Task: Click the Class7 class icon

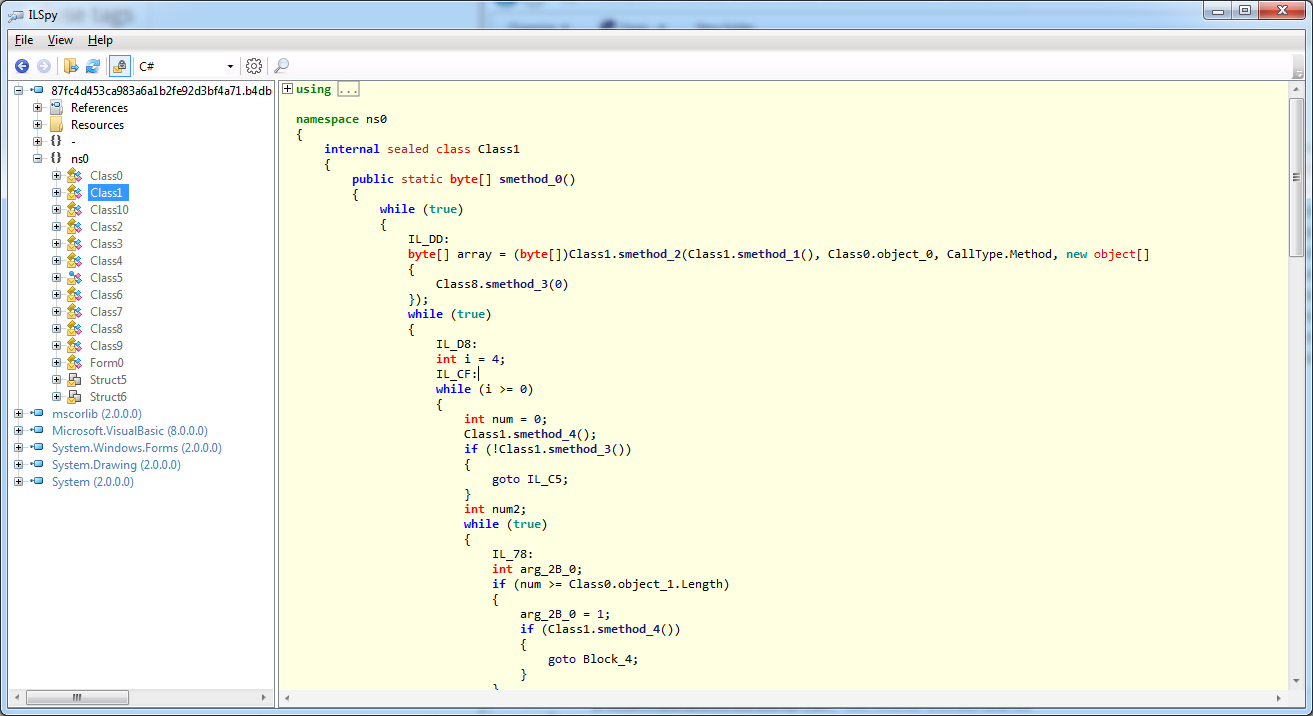Action: point(74,312)
